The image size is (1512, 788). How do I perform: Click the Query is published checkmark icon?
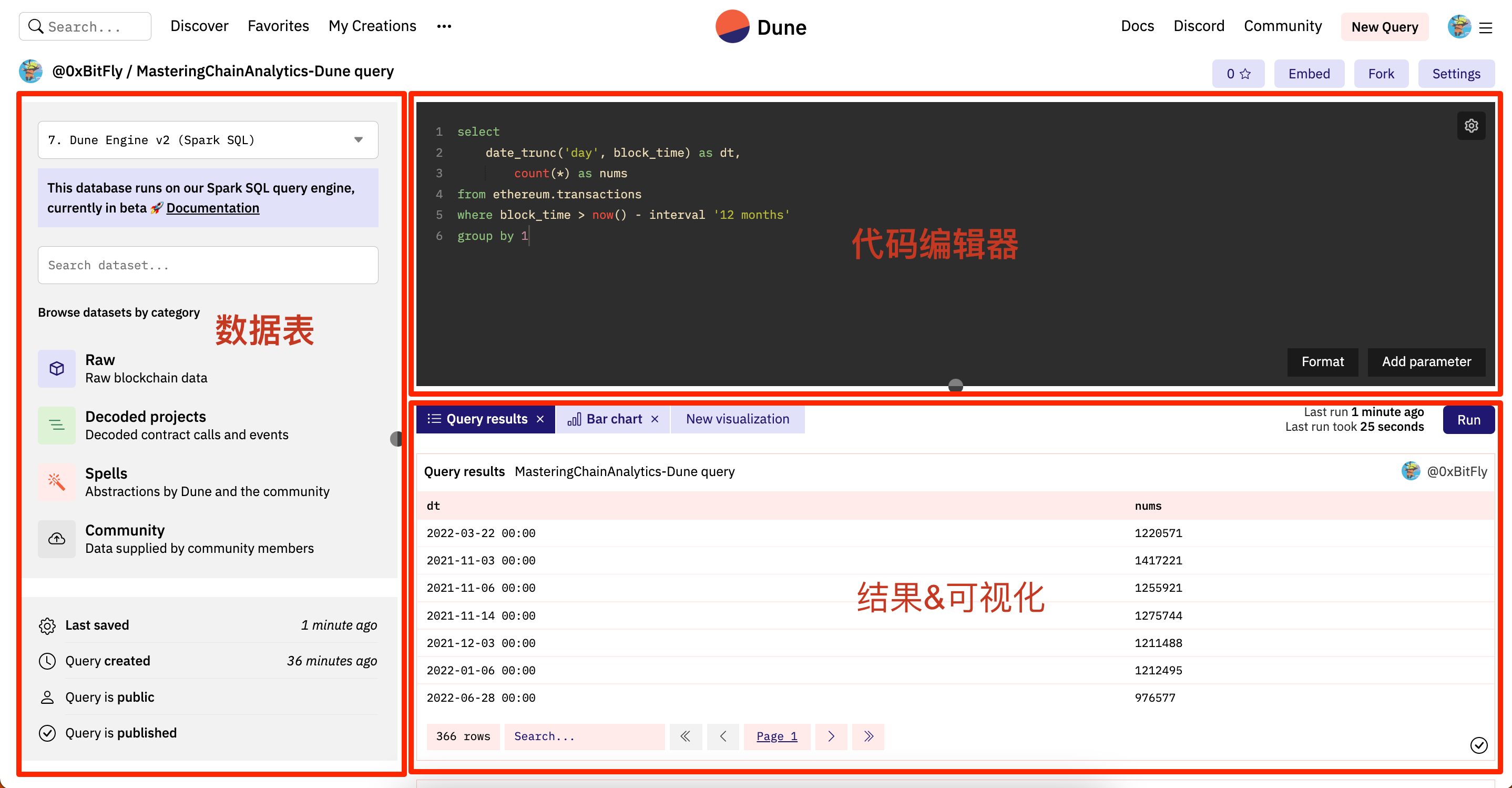pyautogui.click(x=47, y=733)
